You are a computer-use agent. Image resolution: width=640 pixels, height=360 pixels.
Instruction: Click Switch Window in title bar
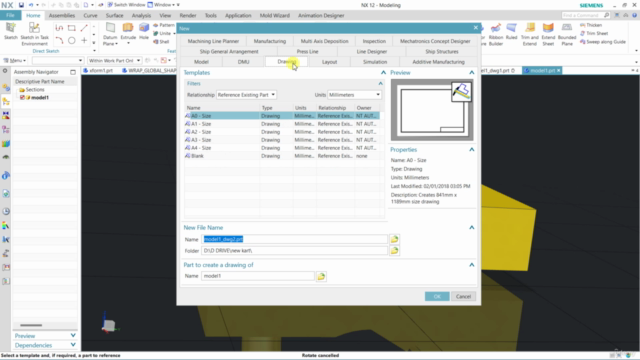point(126,5)
